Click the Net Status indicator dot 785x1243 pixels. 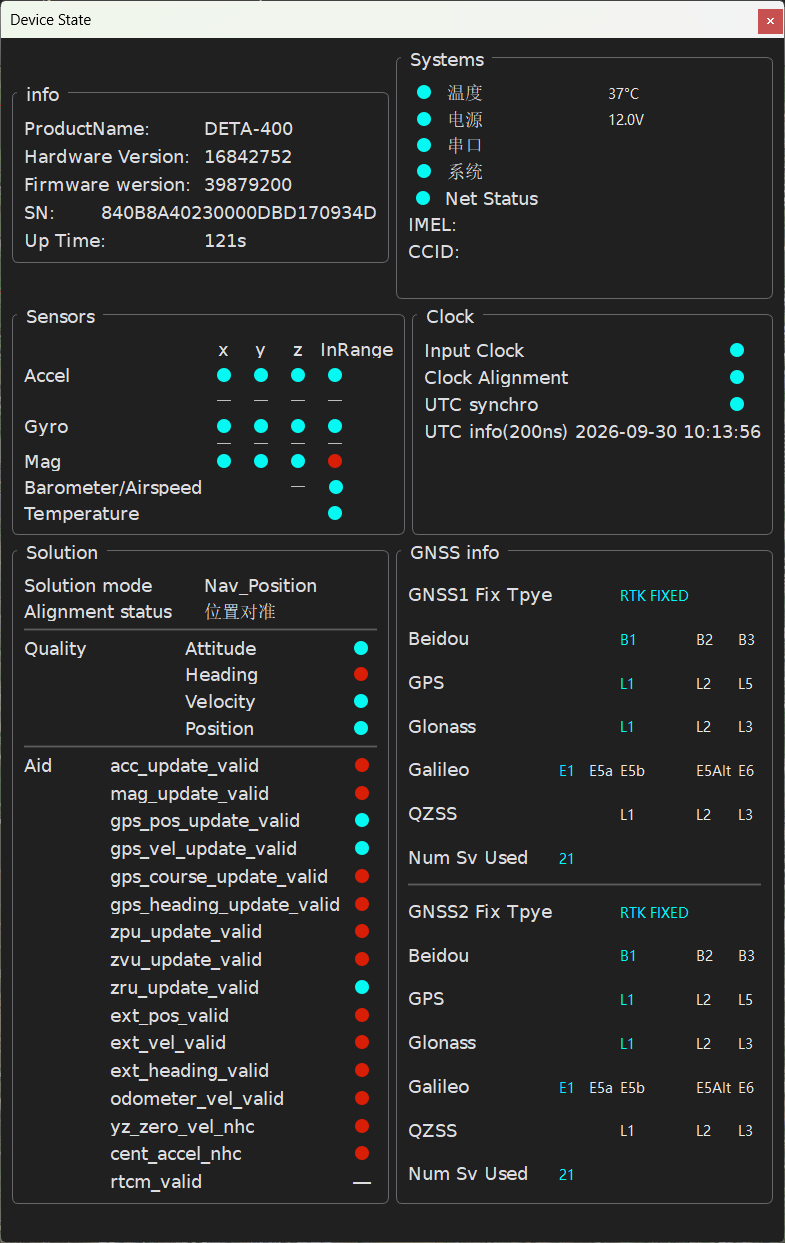423,198
